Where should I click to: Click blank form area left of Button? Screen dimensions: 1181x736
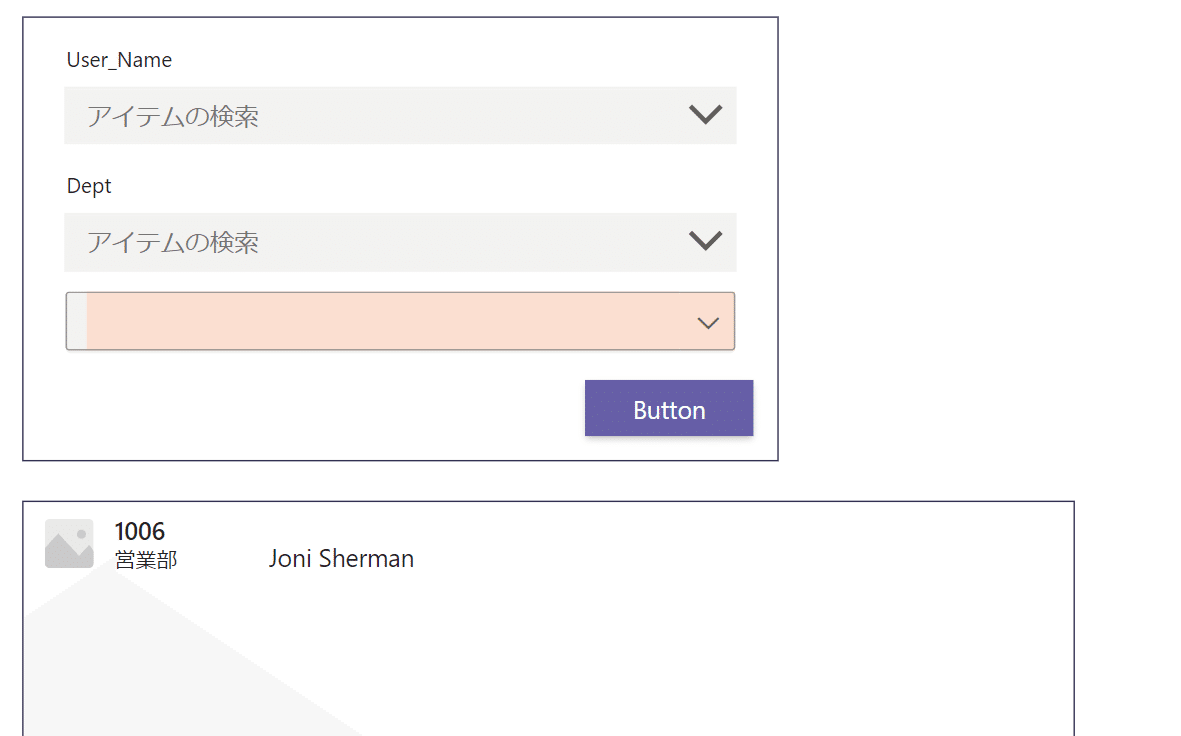click(316, 408)
